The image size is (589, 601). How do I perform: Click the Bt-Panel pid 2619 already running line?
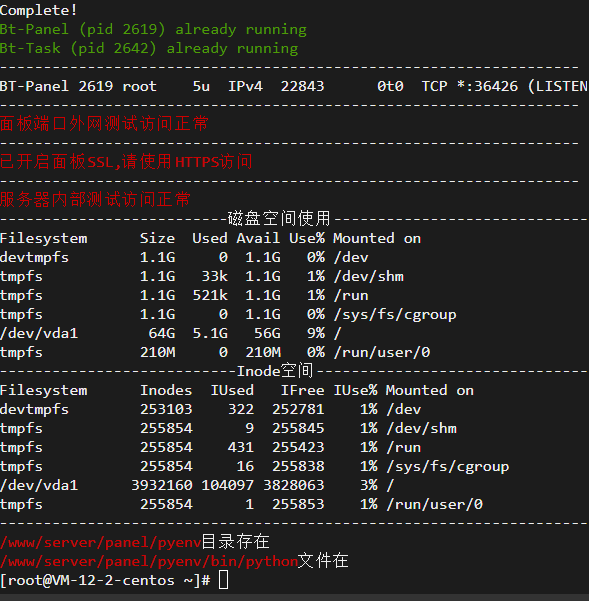(x=153, y=30)
